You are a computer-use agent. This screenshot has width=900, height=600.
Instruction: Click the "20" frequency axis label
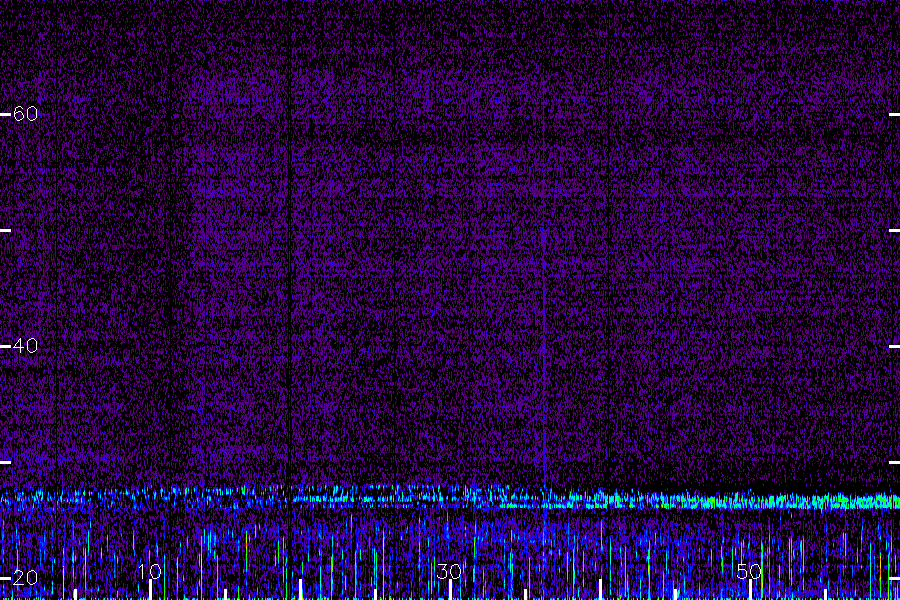26,578
